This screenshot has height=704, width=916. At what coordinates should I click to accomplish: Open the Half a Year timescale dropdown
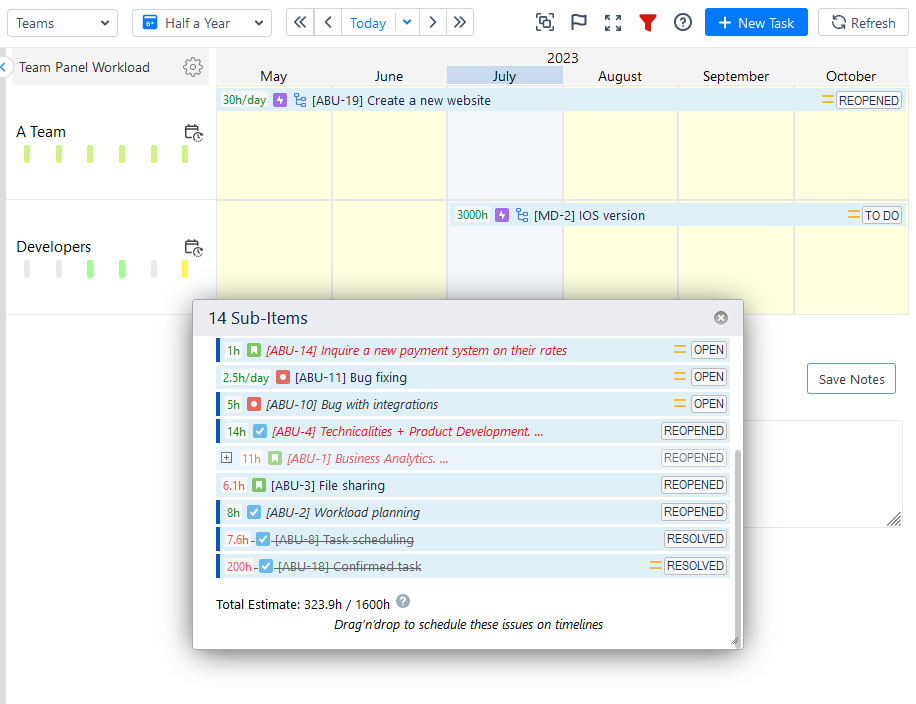(201, 21)
